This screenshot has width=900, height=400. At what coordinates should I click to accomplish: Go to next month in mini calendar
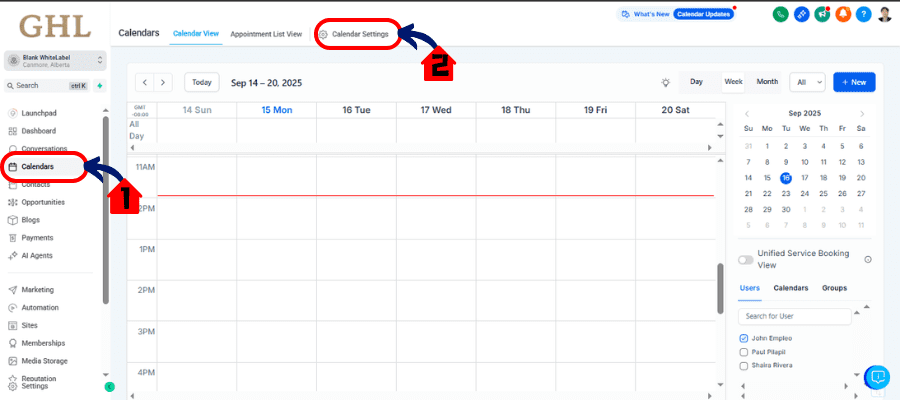[x=862, y=114]
